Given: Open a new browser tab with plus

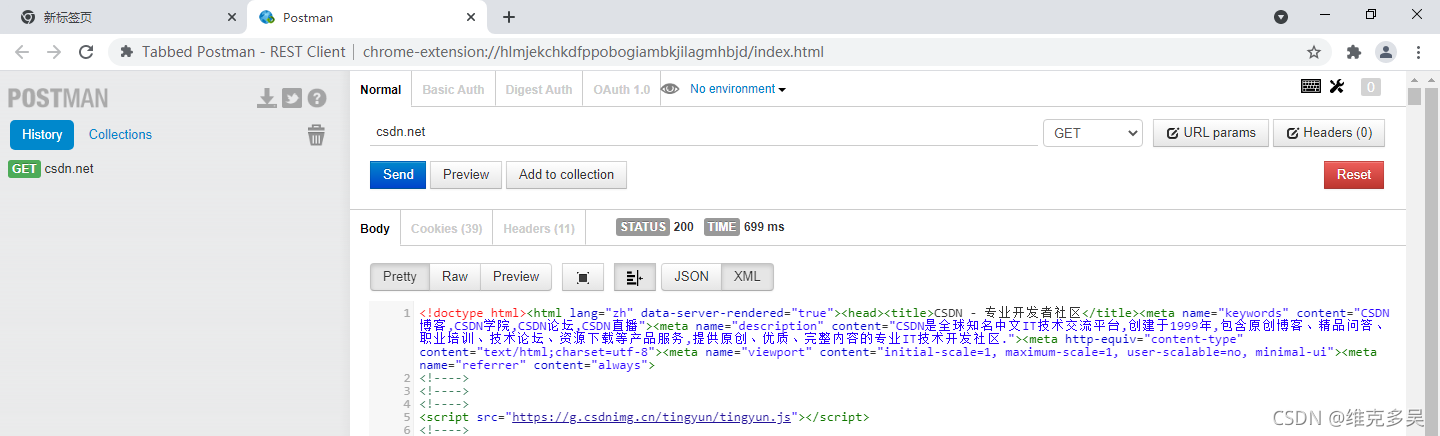Looking at the screenshot, I should pos(509,17).
